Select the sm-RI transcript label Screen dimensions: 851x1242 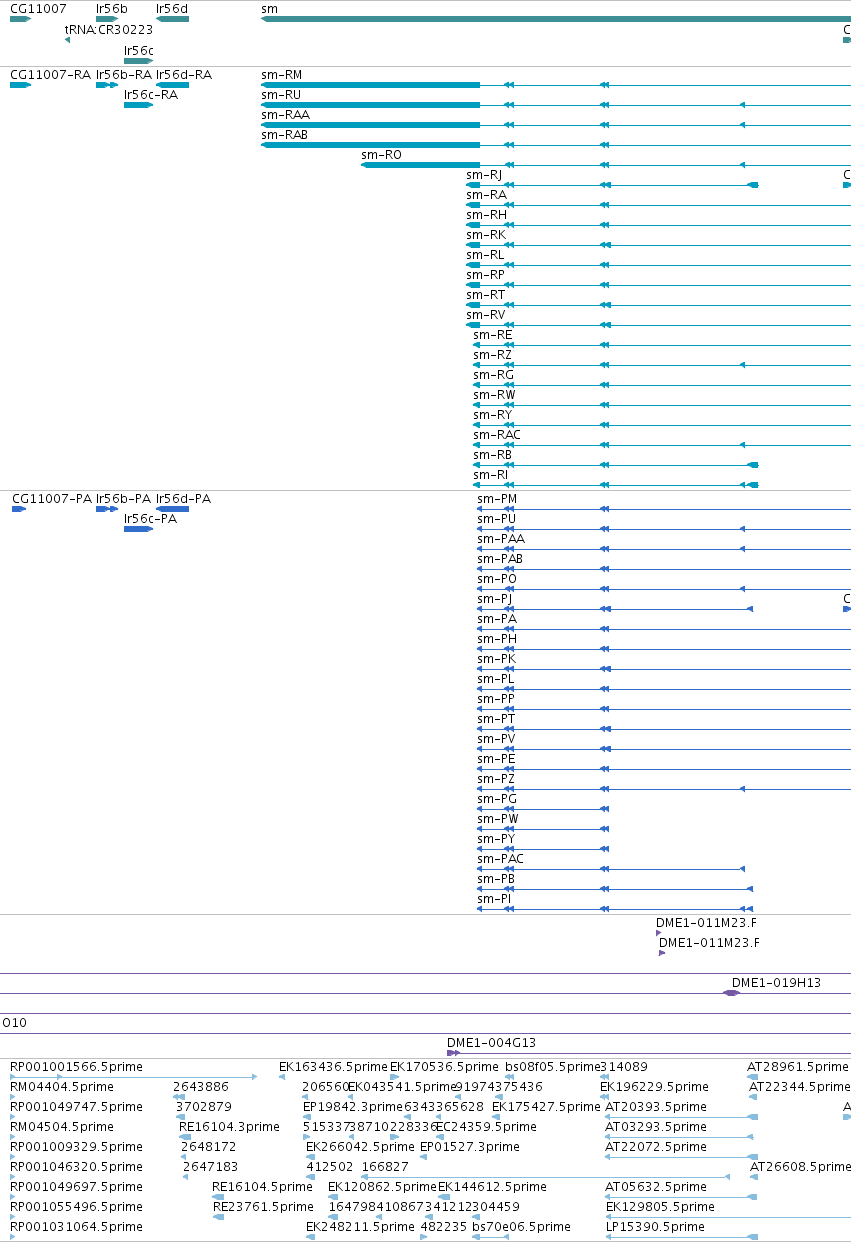(490, 475)
